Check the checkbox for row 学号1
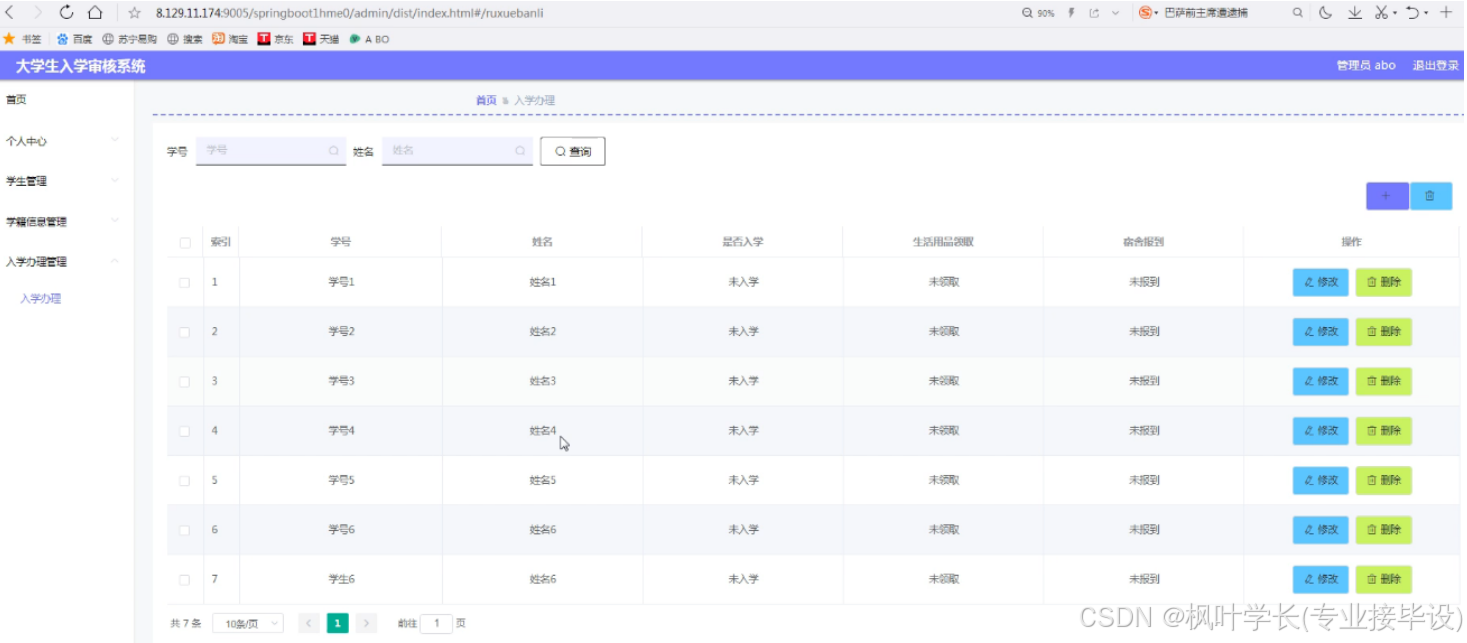This screenshot has width=1467, height=643. [184, 282]
